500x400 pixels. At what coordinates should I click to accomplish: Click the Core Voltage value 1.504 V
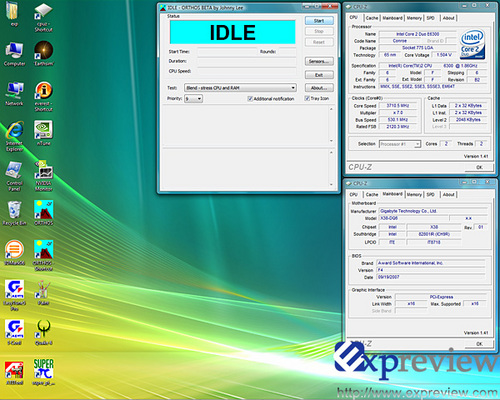point(444,55)
